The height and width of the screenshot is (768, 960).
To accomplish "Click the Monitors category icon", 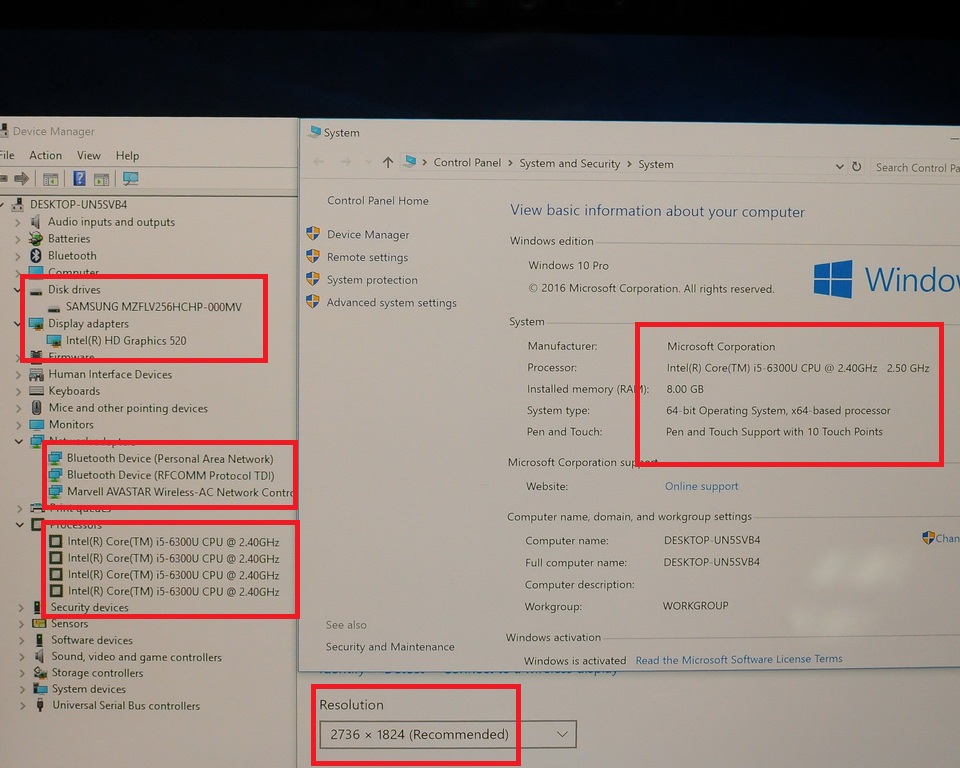I will (37, 424).
